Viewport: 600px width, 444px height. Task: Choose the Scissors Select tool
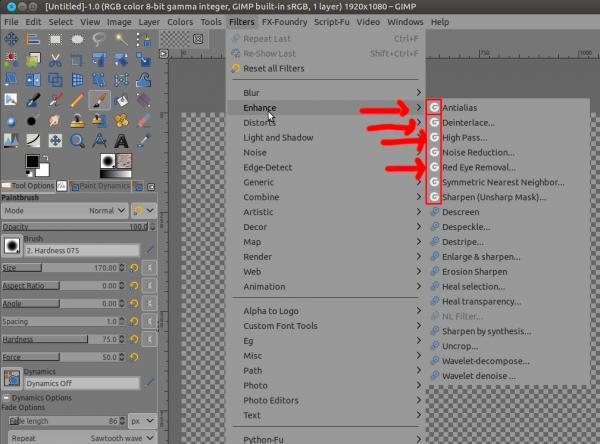[55, 60]
